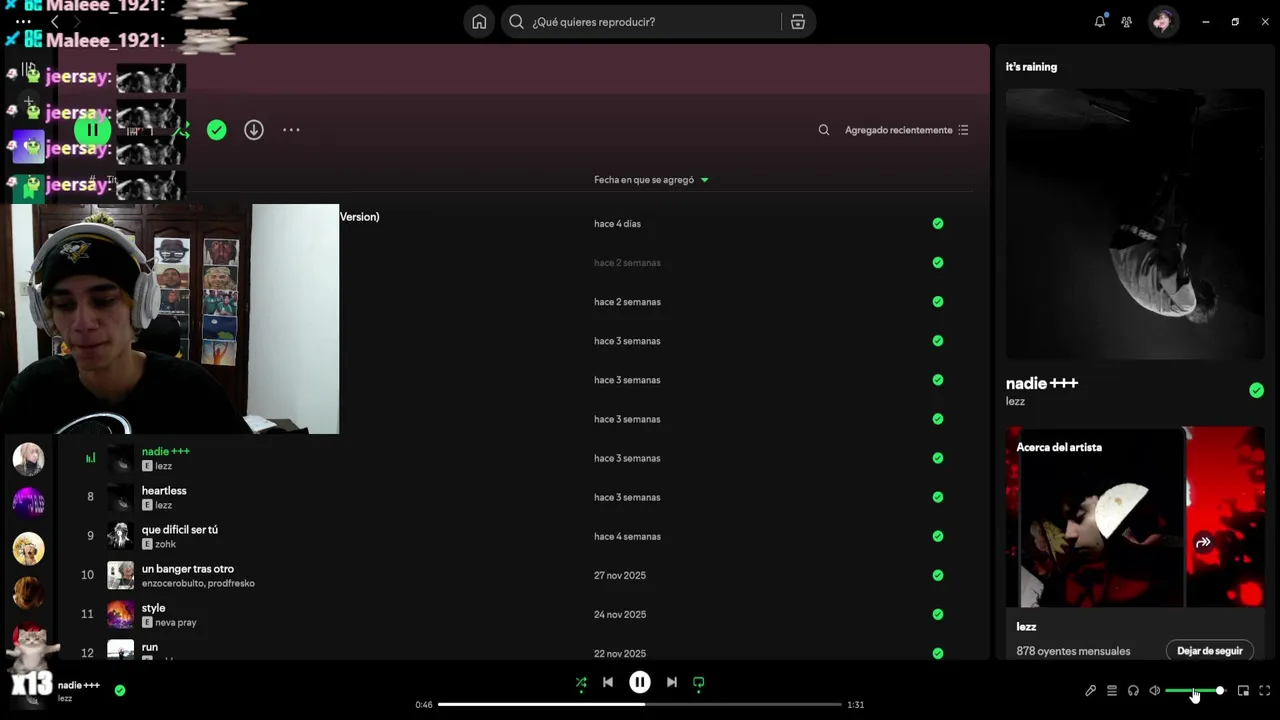1280x720 pixels.
Task: Seek on the song progress bar
Action: (640, 704)
